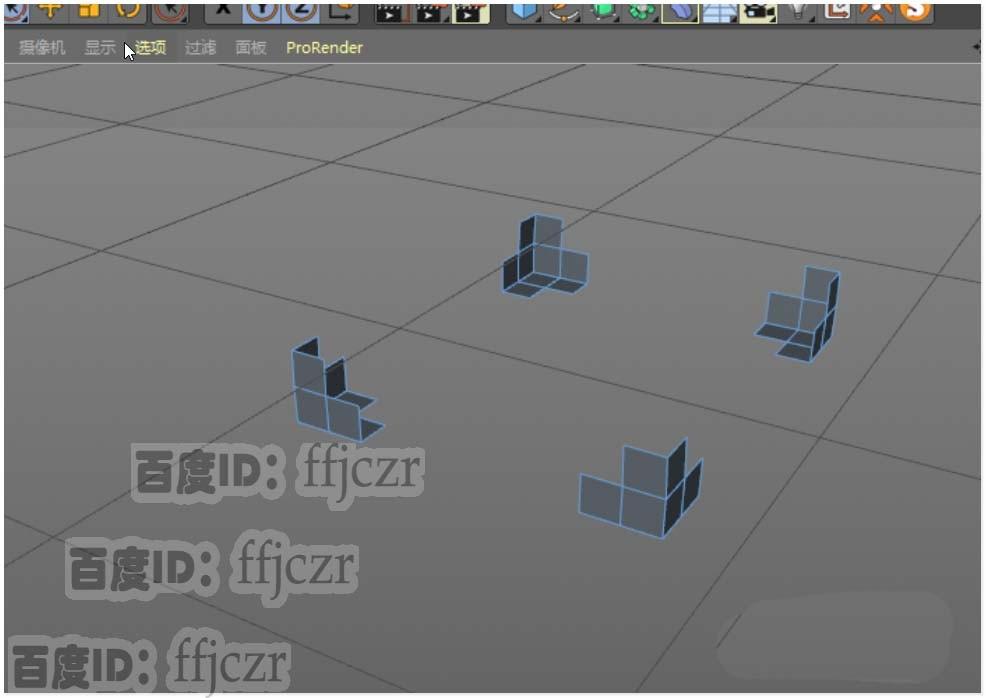
Task: Open the ProRender menu
Action: coord(323,46)
